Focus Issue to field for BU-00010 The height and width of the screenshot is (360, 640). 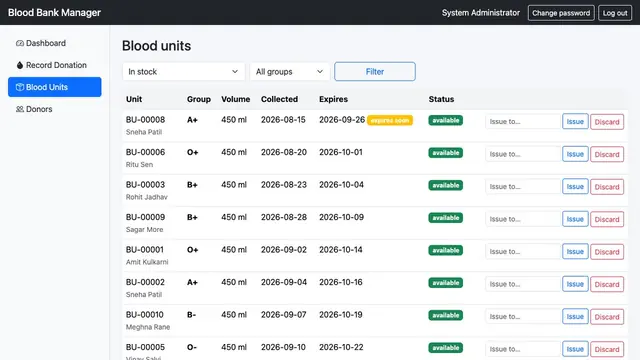point(523,316)
